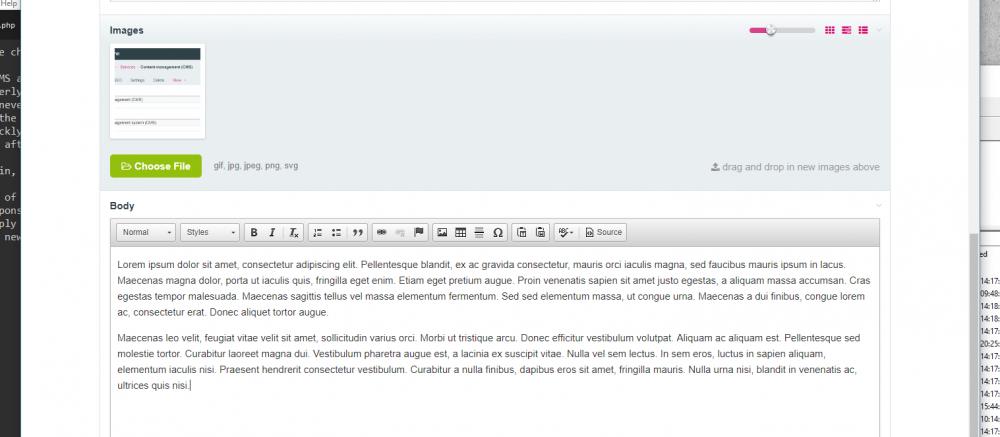Viewport: 1000px width, 437px height.
Task: Insert an anchor with the flag icon
Action: pyautogui.click(x=419, y=232)
